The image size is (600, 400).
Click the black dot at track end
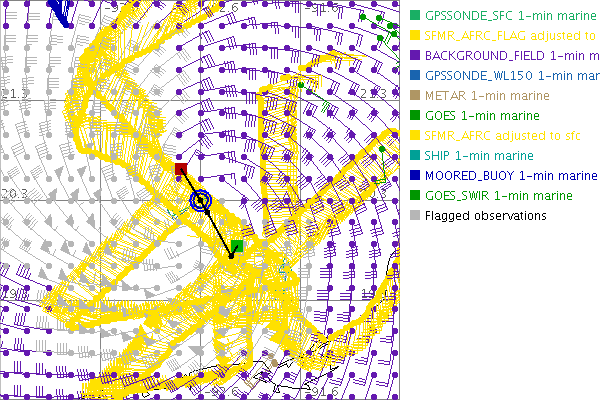231,256
